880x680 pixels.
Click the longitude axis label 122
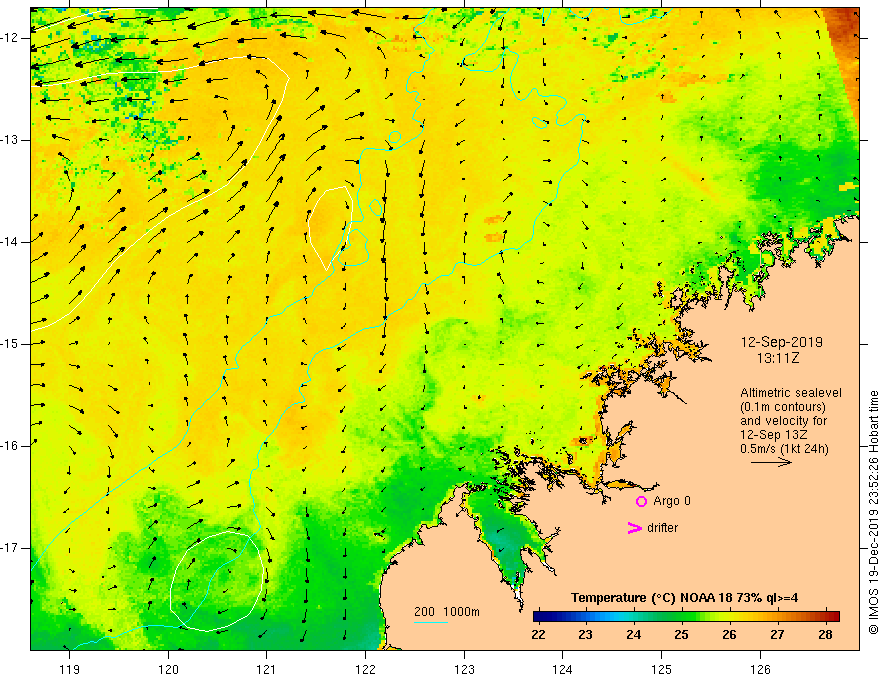[365, 669]
